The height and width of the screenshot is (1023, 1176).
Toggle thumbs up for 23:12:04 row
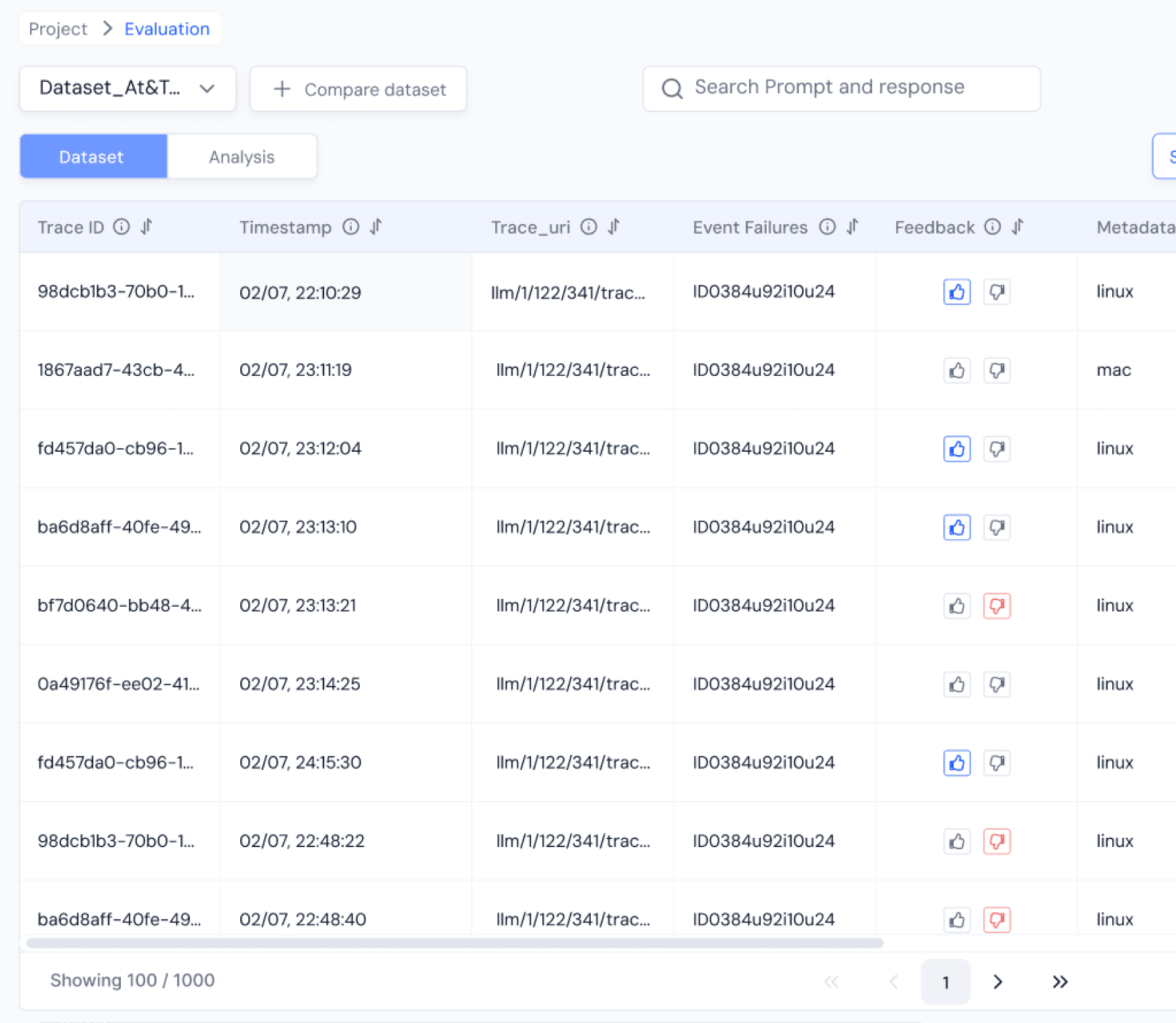coord(957,448)
